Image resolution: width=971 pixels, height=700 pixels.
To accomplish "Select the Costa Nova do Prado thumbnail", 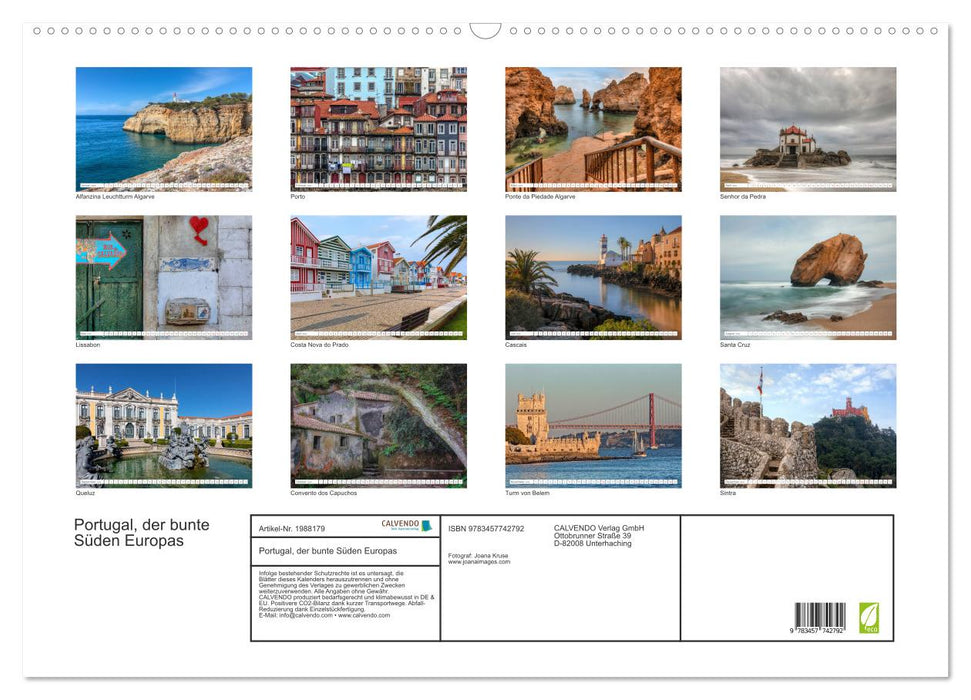I will tap(377, 278).
